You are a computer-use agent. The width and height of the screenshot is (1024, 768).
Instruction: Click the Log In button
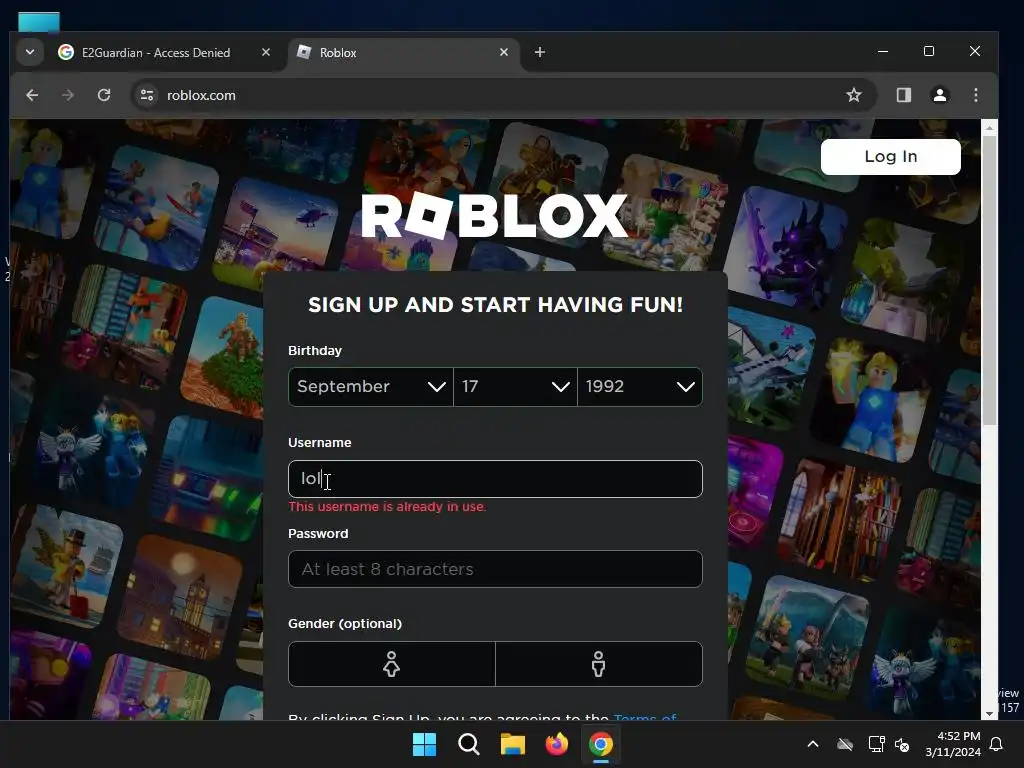[891, 157]
